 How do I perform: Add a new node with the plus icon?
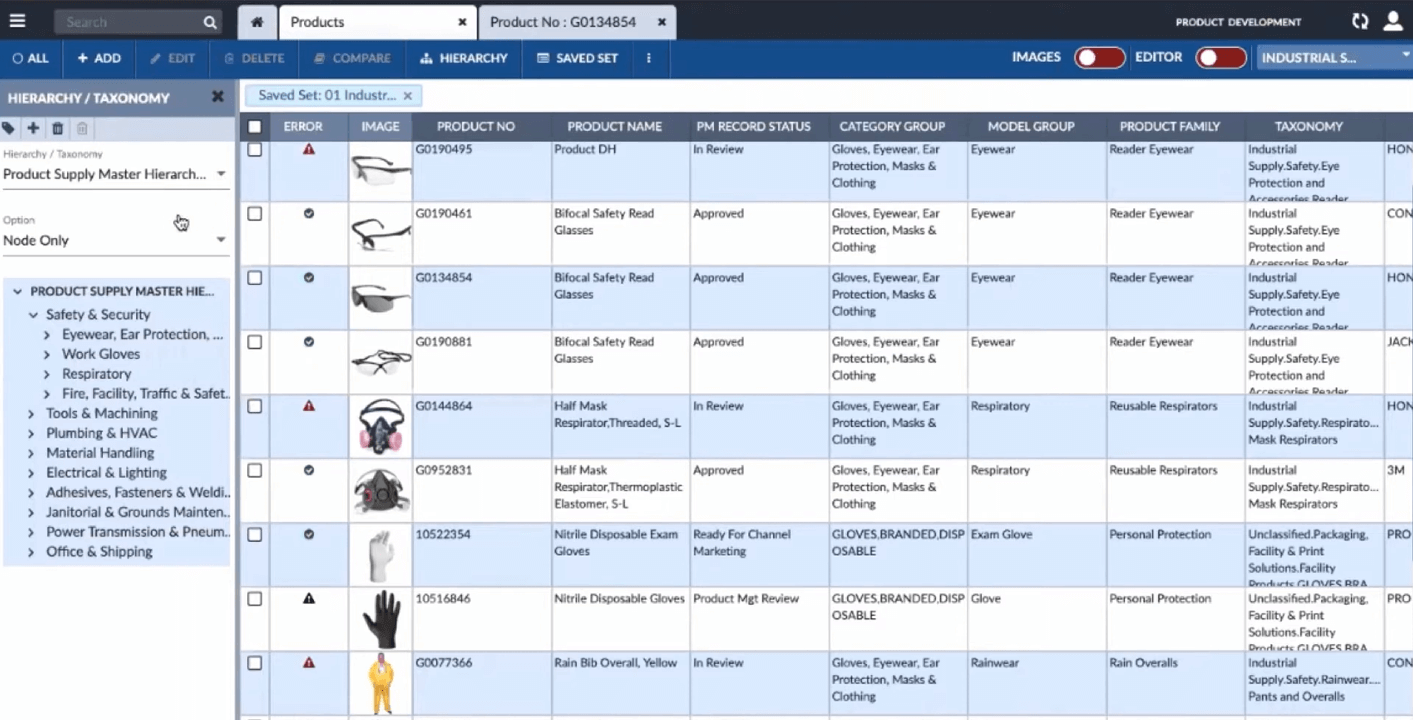pos(32,128)
